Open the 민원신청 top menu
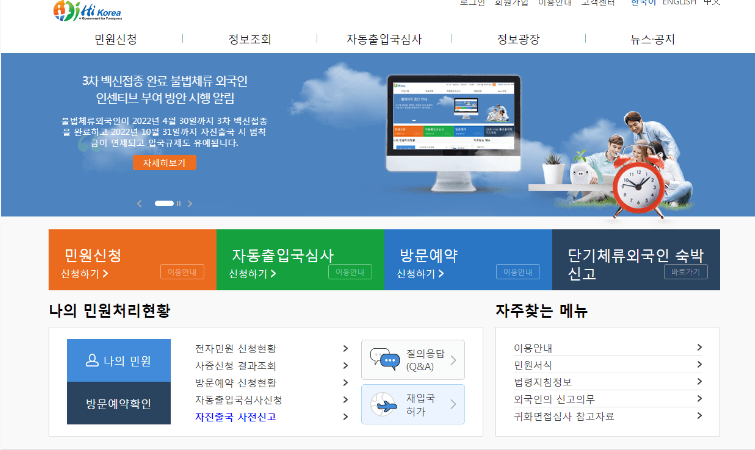Image resolution: width=755 pixels, height=450 pixels. (116, 39)
